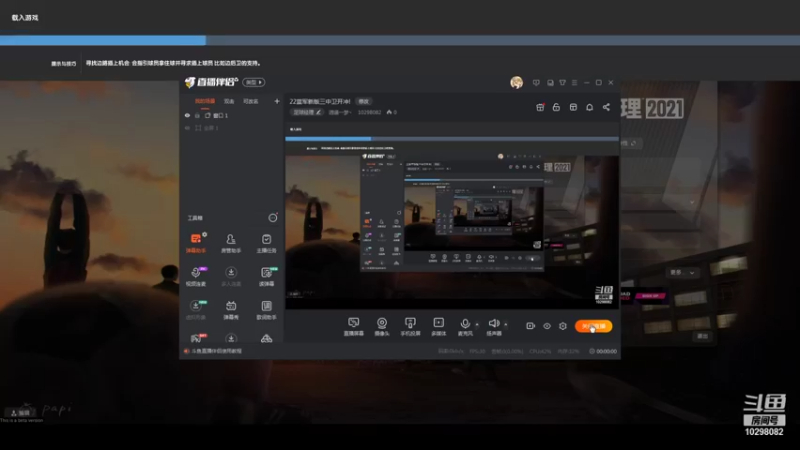Mute the 麦克风 microphone
The width and height of the screenshot is (800, 450).
click(465, 327)
